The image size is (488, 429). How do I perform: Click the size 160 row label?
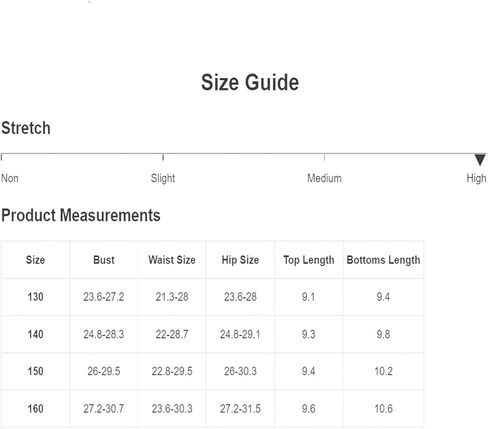click(35, 408)
